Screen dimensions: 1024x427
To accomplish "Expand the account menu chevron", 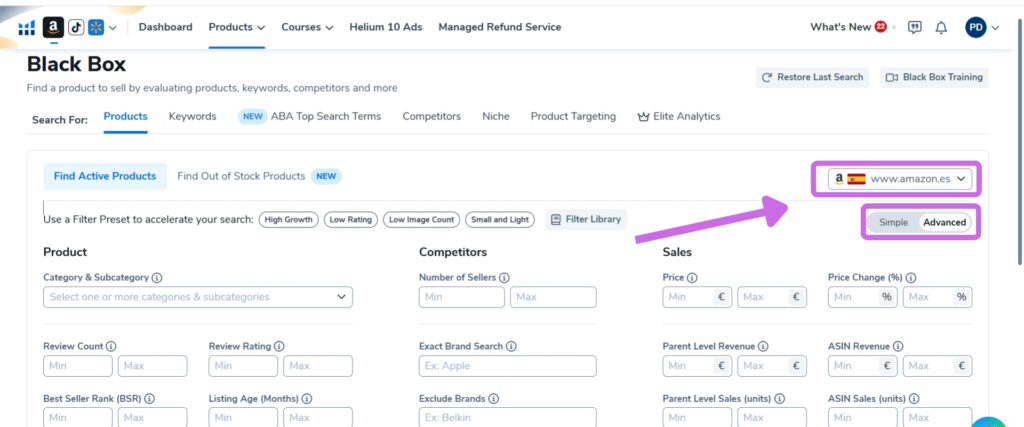I will (995, 27).
